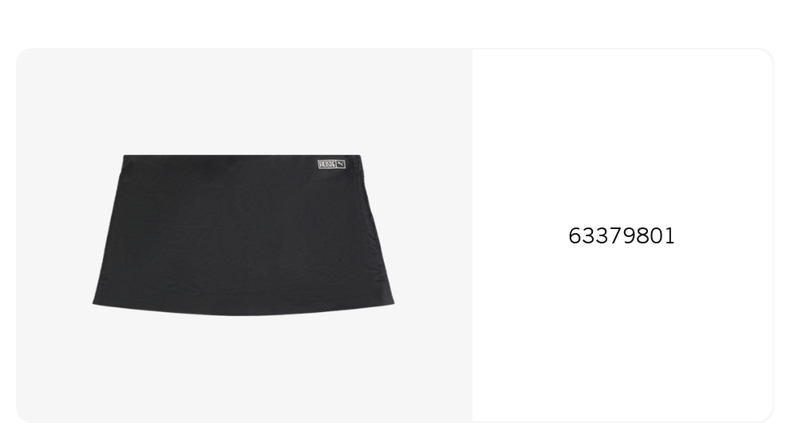Click the left side edge of the skirt
This screenshot has width=790, height=423.
pyautogui.click(x=108, y=229)
